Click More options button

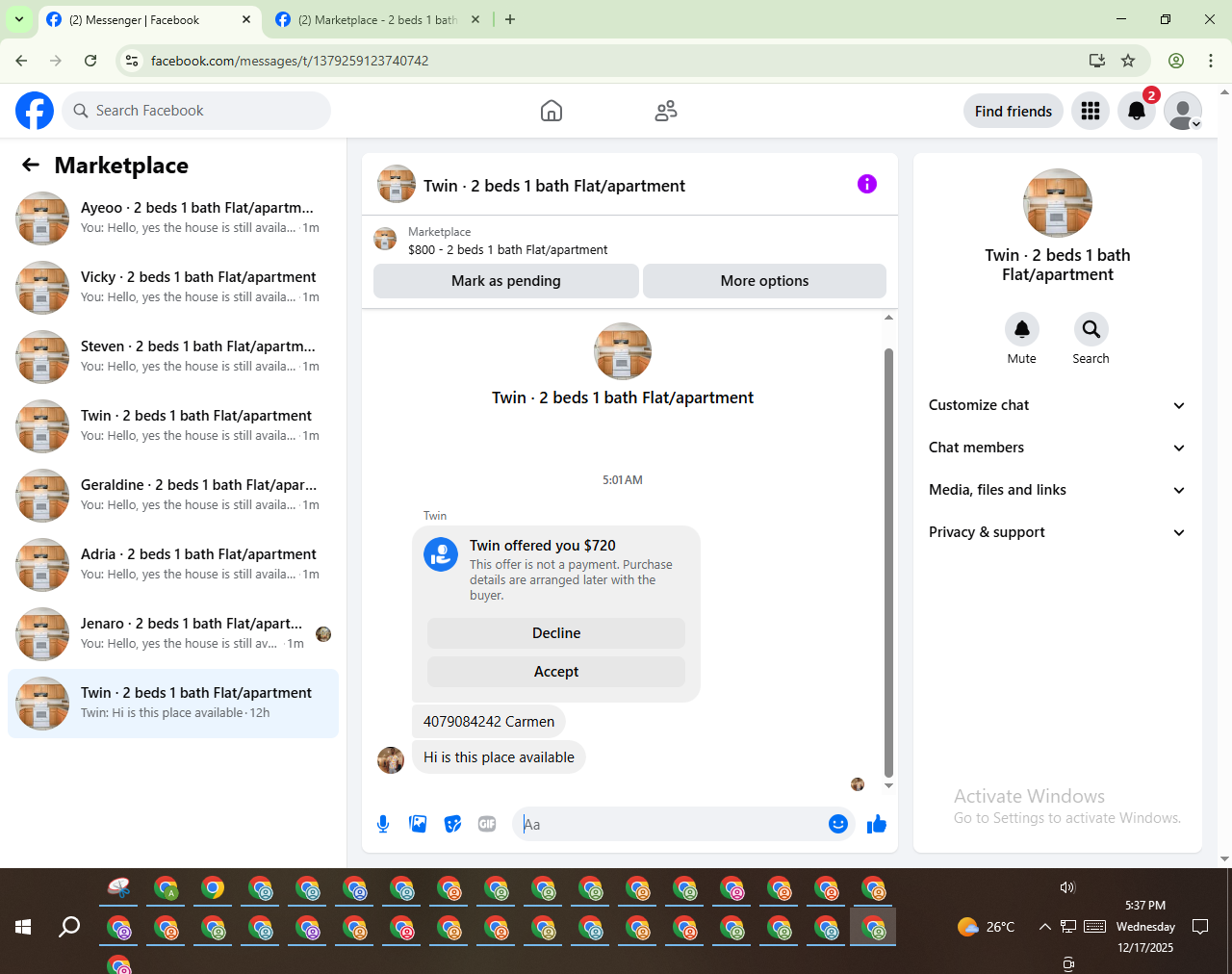[x=764, y=281]
